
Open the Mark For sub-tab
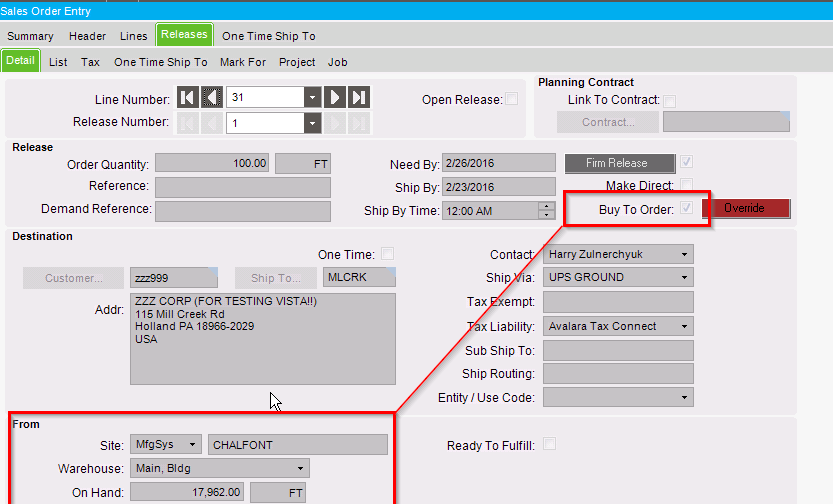pos(243,62)
